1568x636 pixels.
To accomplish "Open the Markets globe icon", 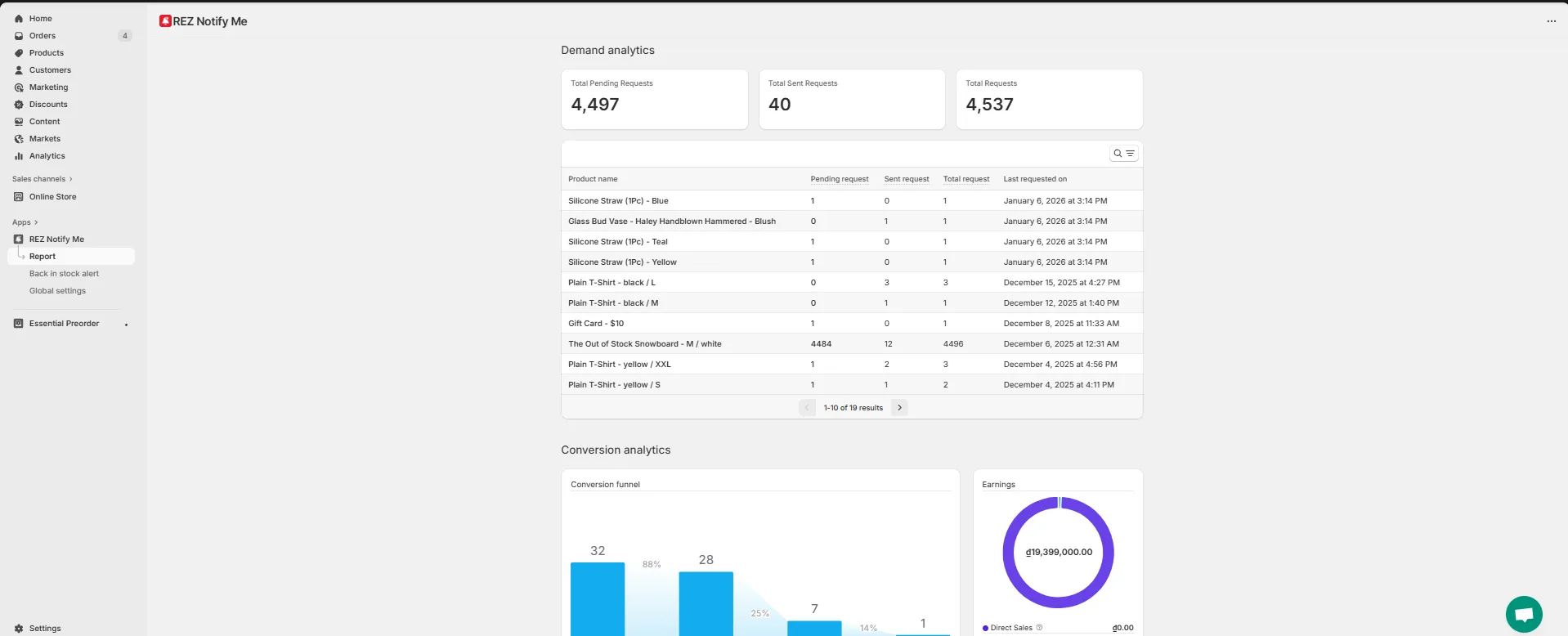I will click(x=19, y=139).
